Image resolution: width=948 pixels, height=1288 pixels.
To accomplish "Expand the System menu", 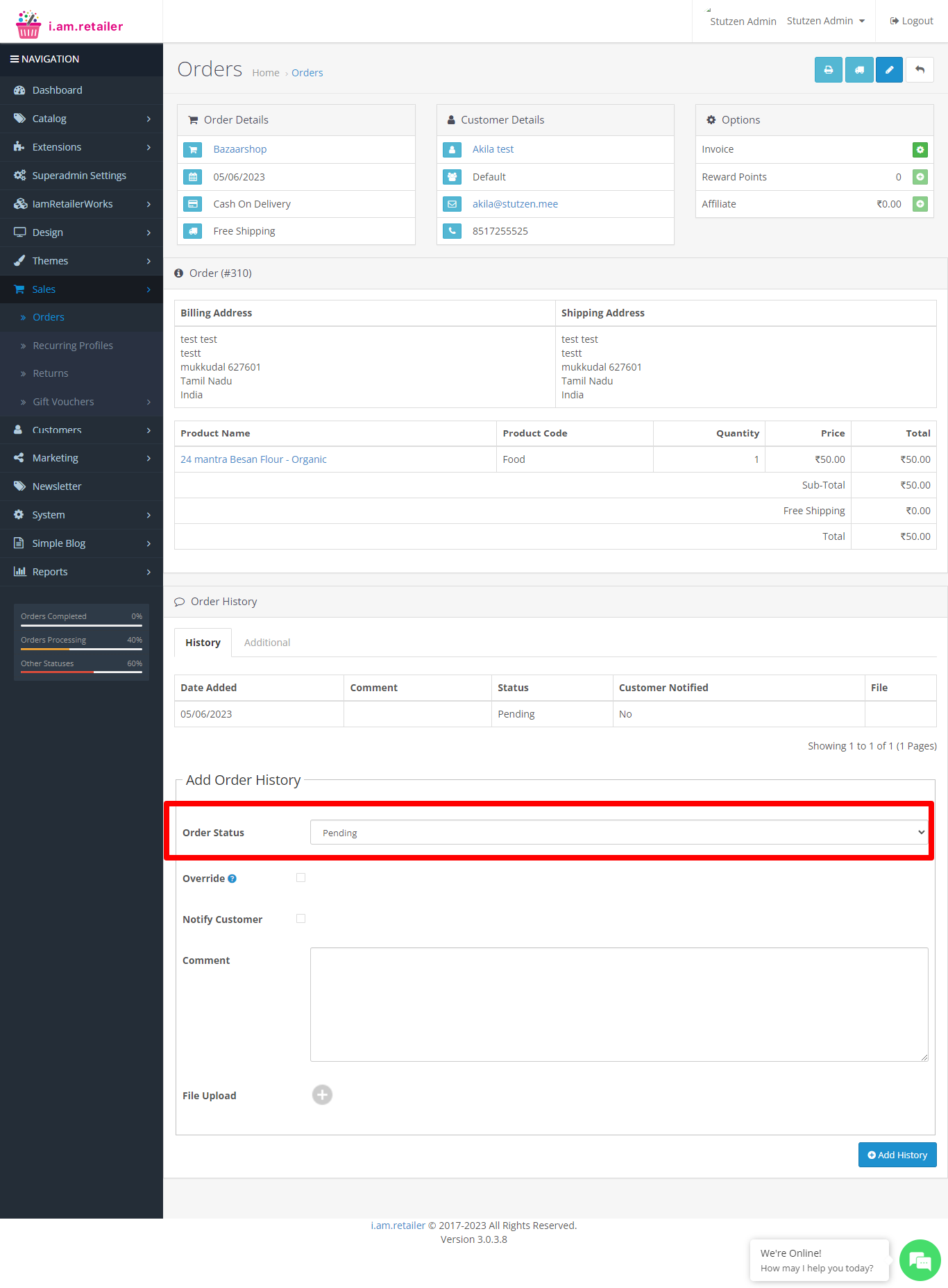I will coord(81,515).
